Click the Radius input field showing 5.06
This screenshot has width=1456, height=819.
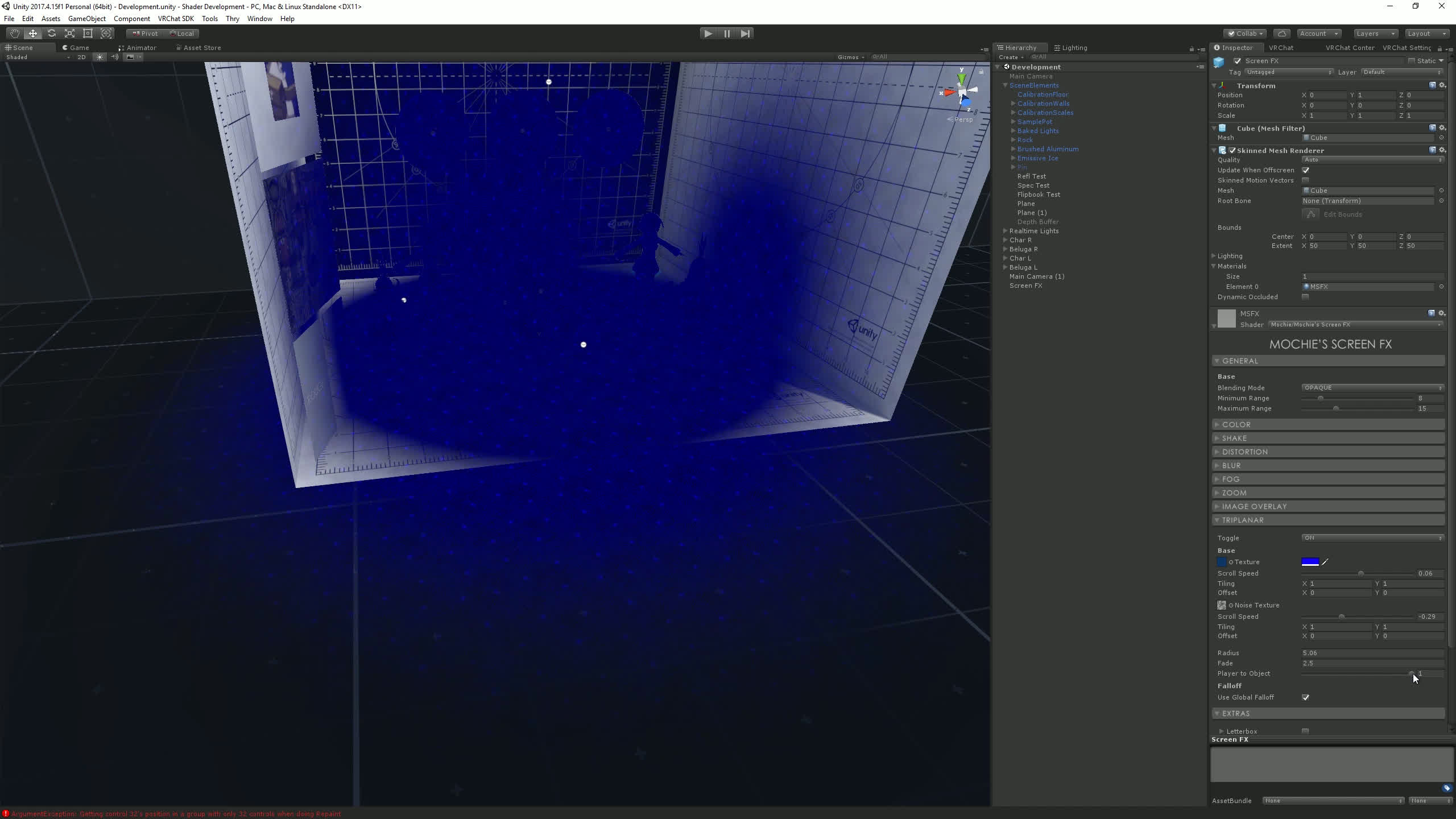[x=1365, y=652]
